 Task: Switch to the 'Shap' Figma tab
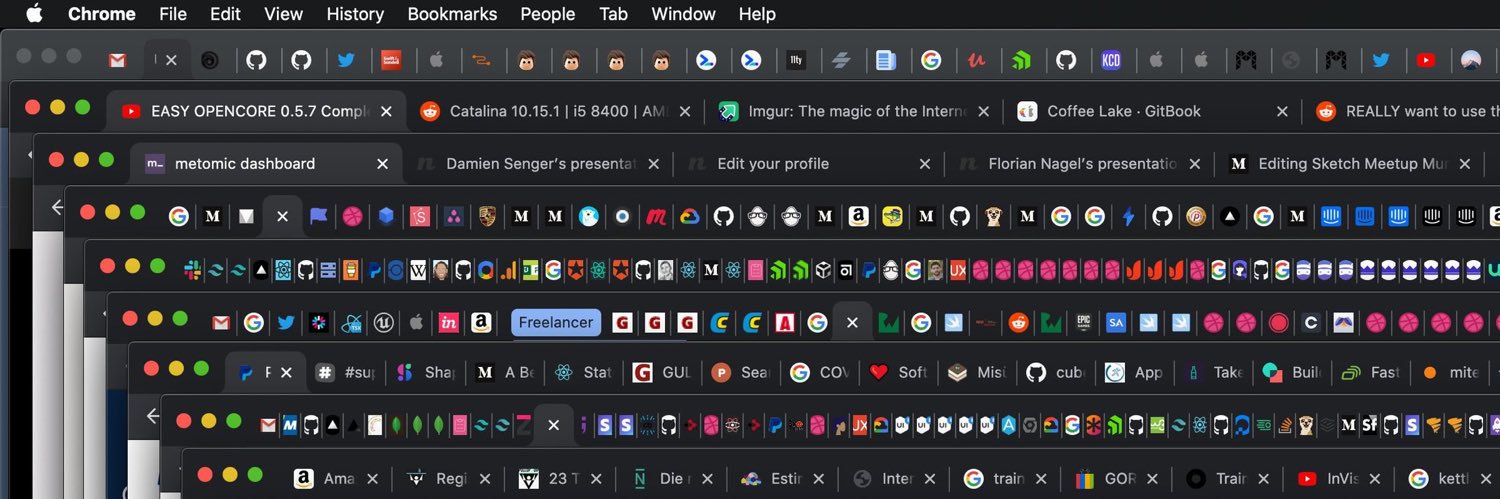427,372
